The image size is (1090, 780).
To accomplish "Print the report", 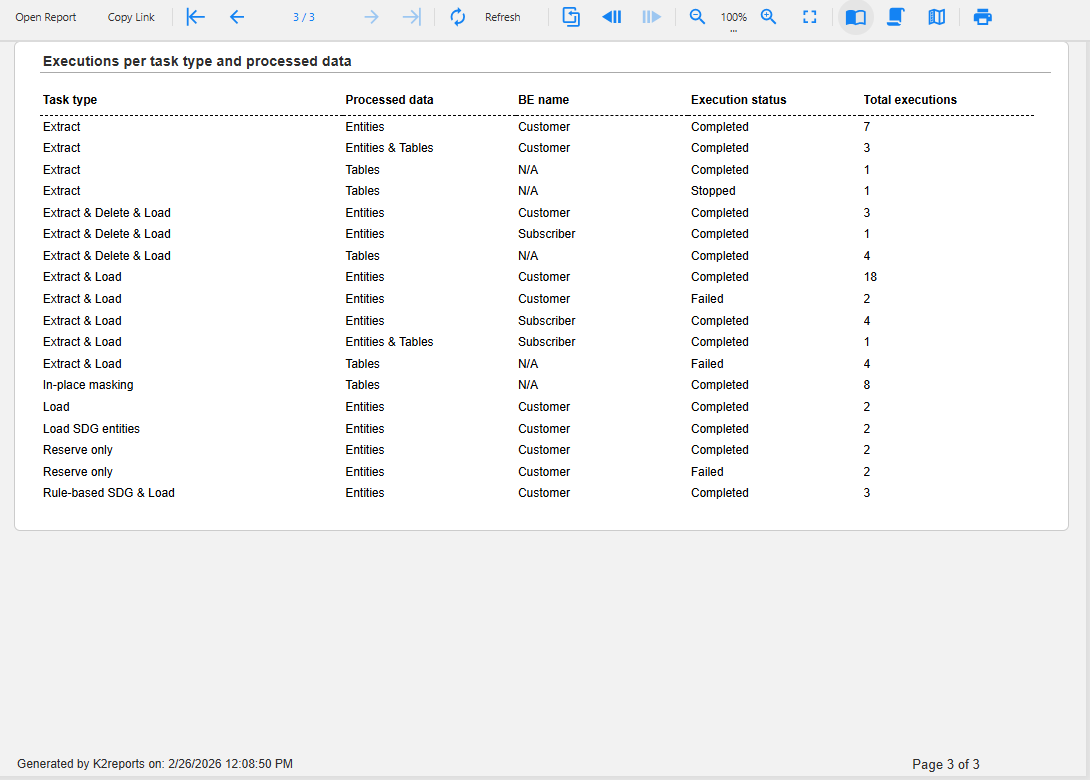I will (x=983, y=17).
